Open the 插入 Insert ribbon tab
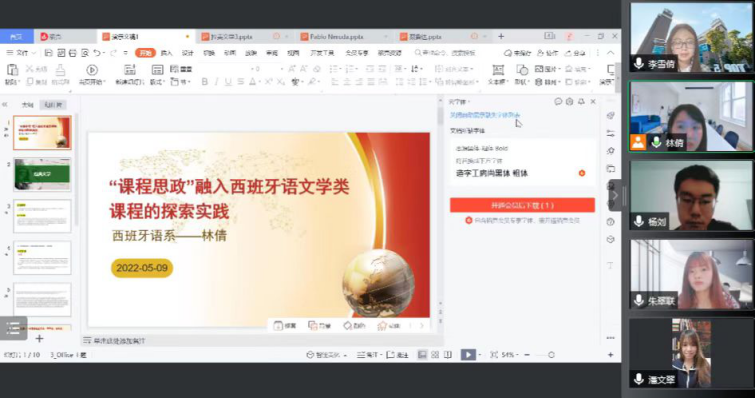 pos(166,53)
